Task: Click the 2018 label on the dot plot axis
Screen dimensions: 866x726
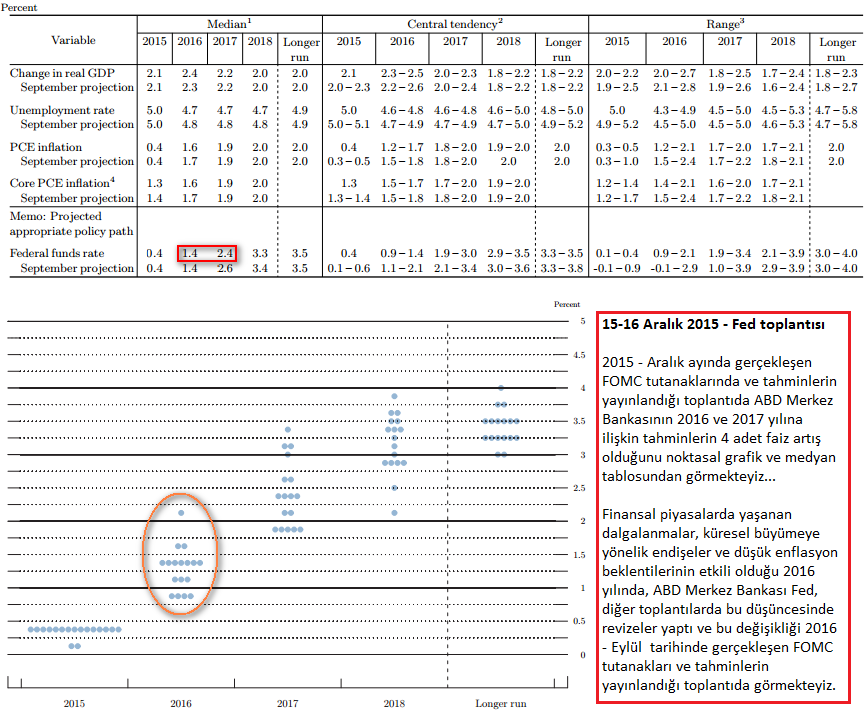Action: pos(394,704)
